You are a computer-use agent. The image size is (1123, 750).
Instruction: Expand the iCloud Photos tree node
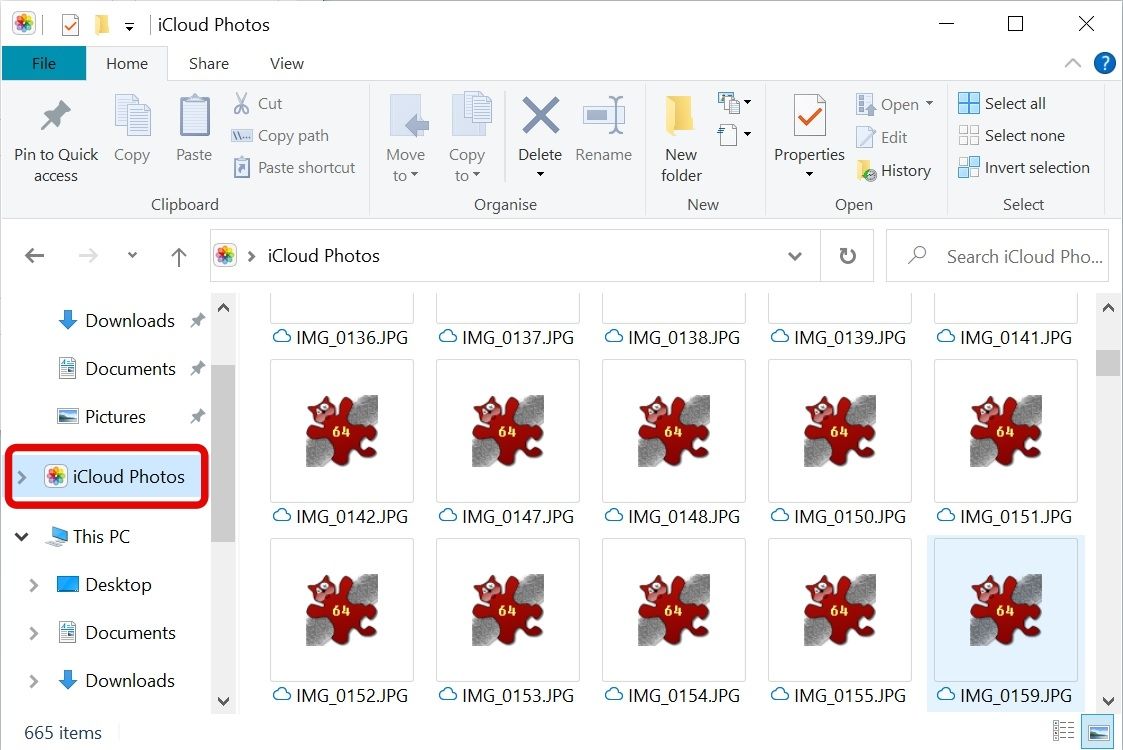(x=22, y=477)
